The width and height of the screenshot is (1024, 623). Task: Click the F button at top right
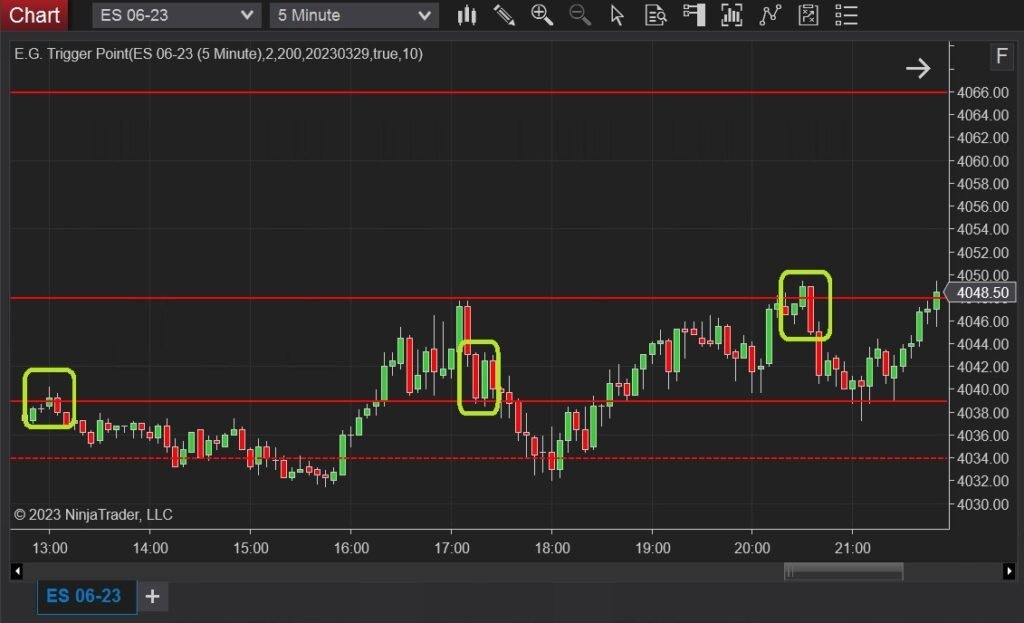[x=1001, y=56]
